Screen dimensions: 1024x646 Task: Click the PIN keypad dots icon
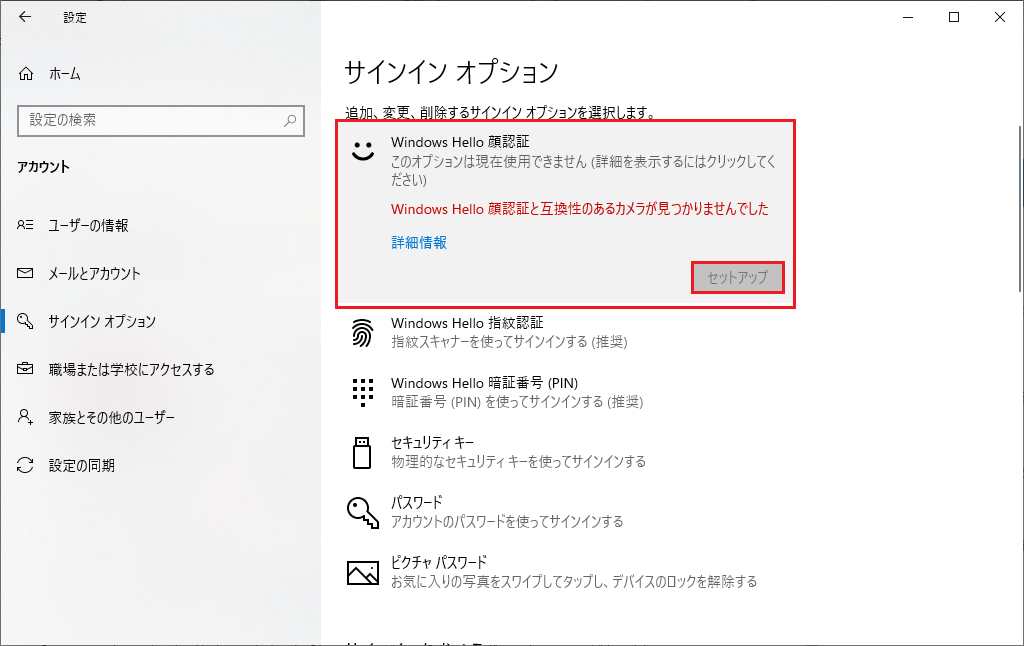pyautogui.click(x=362, y=392)
